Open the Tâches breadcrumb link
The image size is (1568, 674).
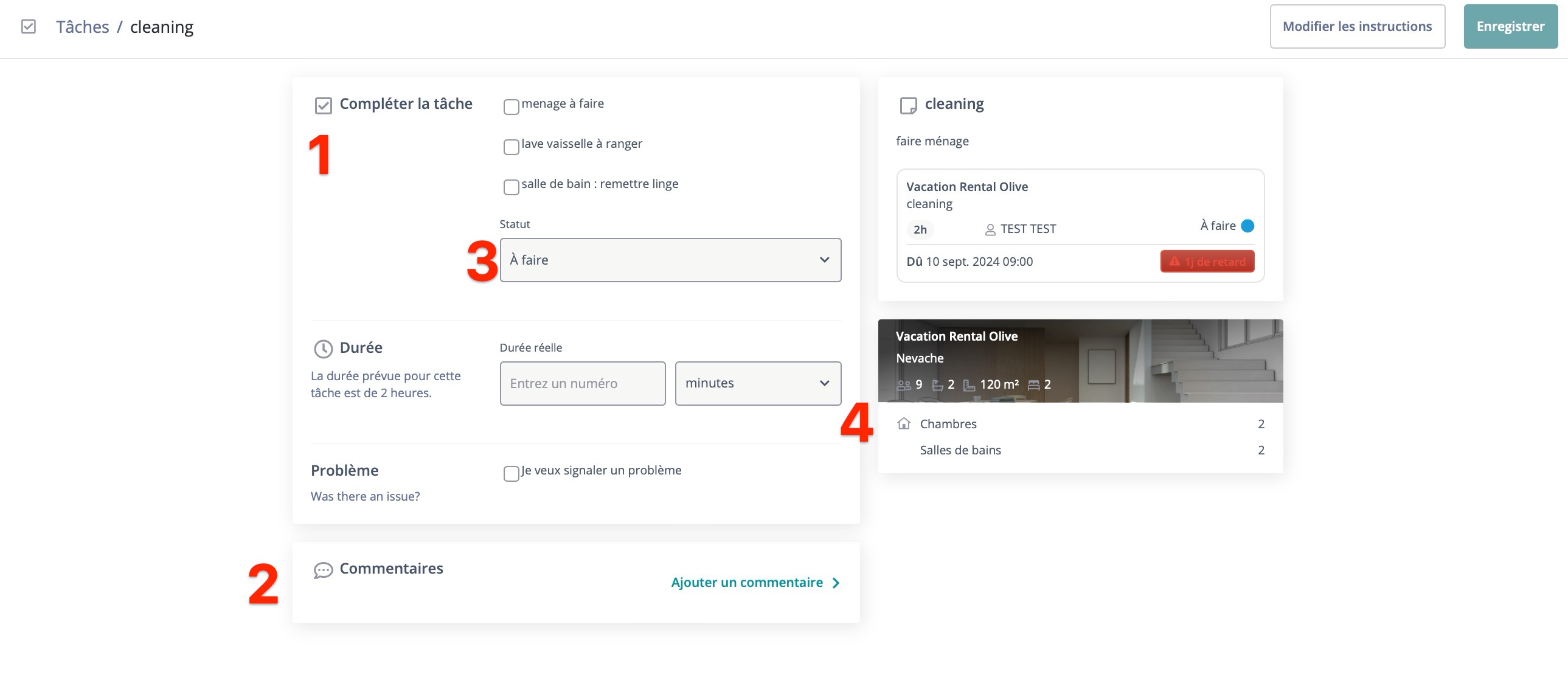pos(83,27)
